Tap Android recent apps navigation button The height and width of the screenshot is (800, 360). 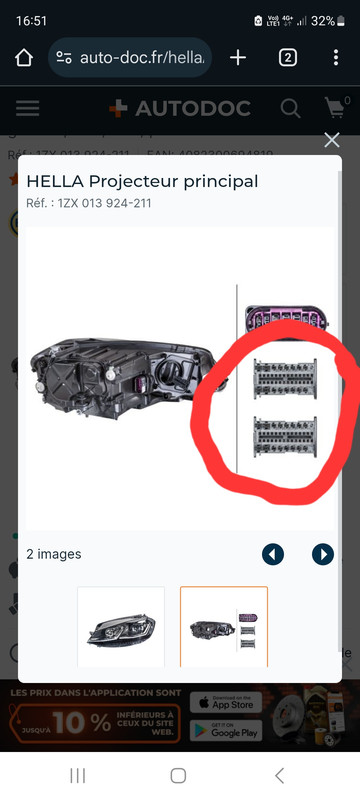coord(78,776)
